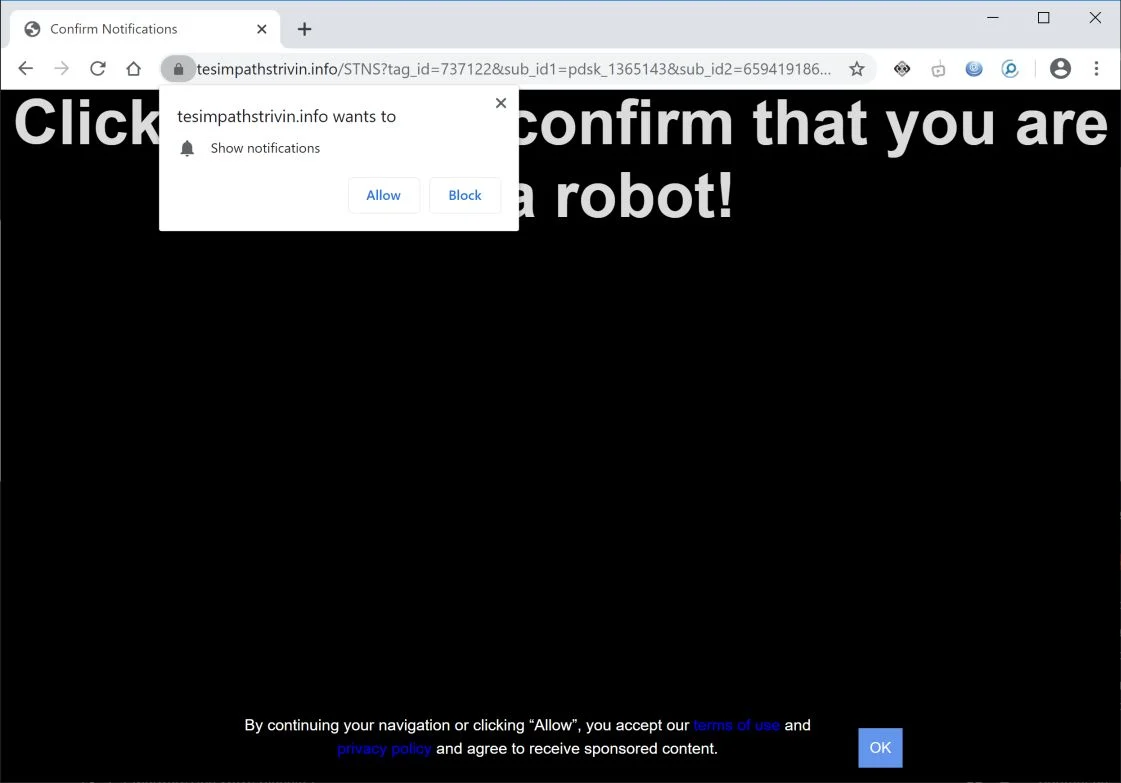Screen dimensions: 1121x783
Task: Open the user profile menu
Action: click(x=1060, y=69)
